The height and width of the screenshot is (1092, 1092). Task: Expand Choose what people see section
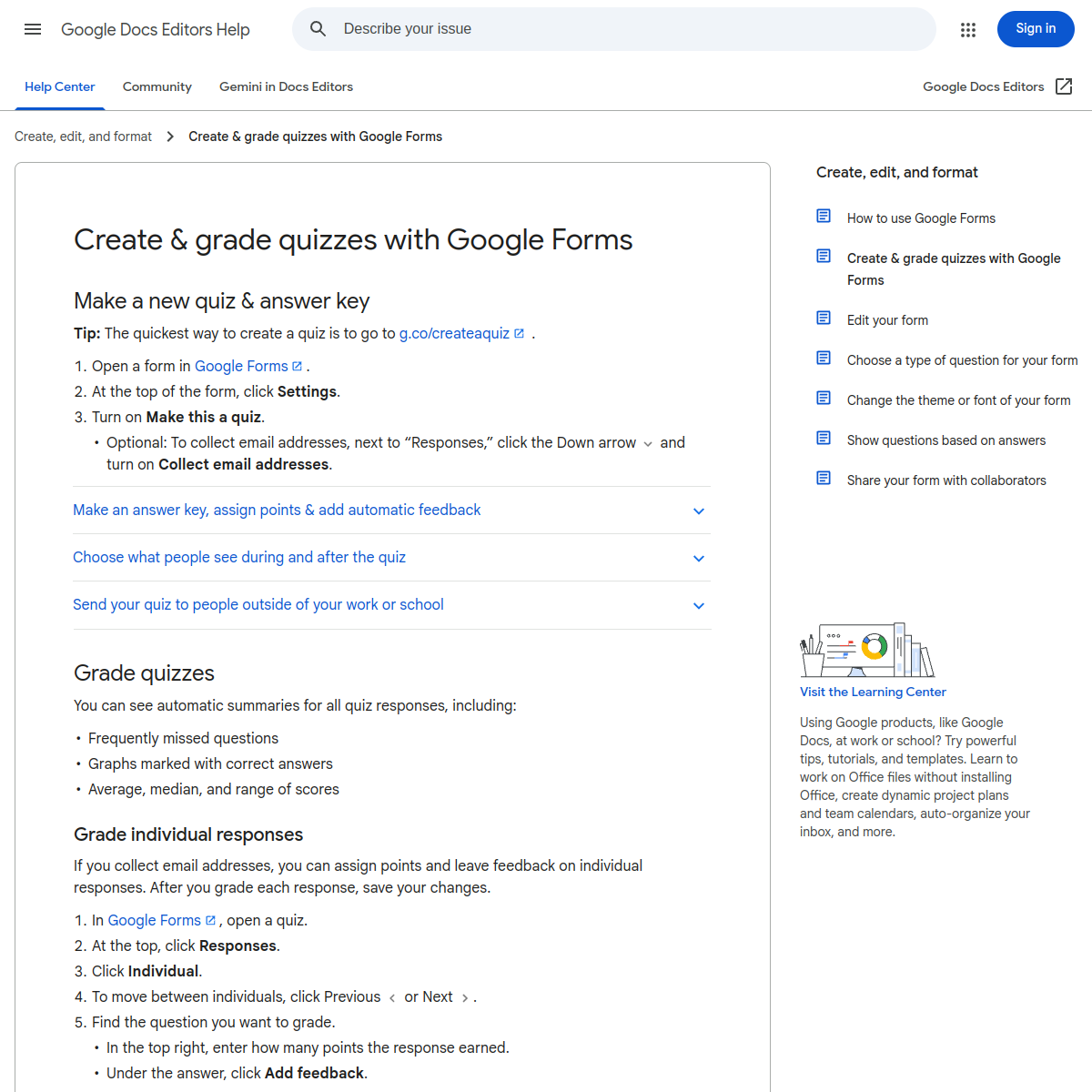391,558
